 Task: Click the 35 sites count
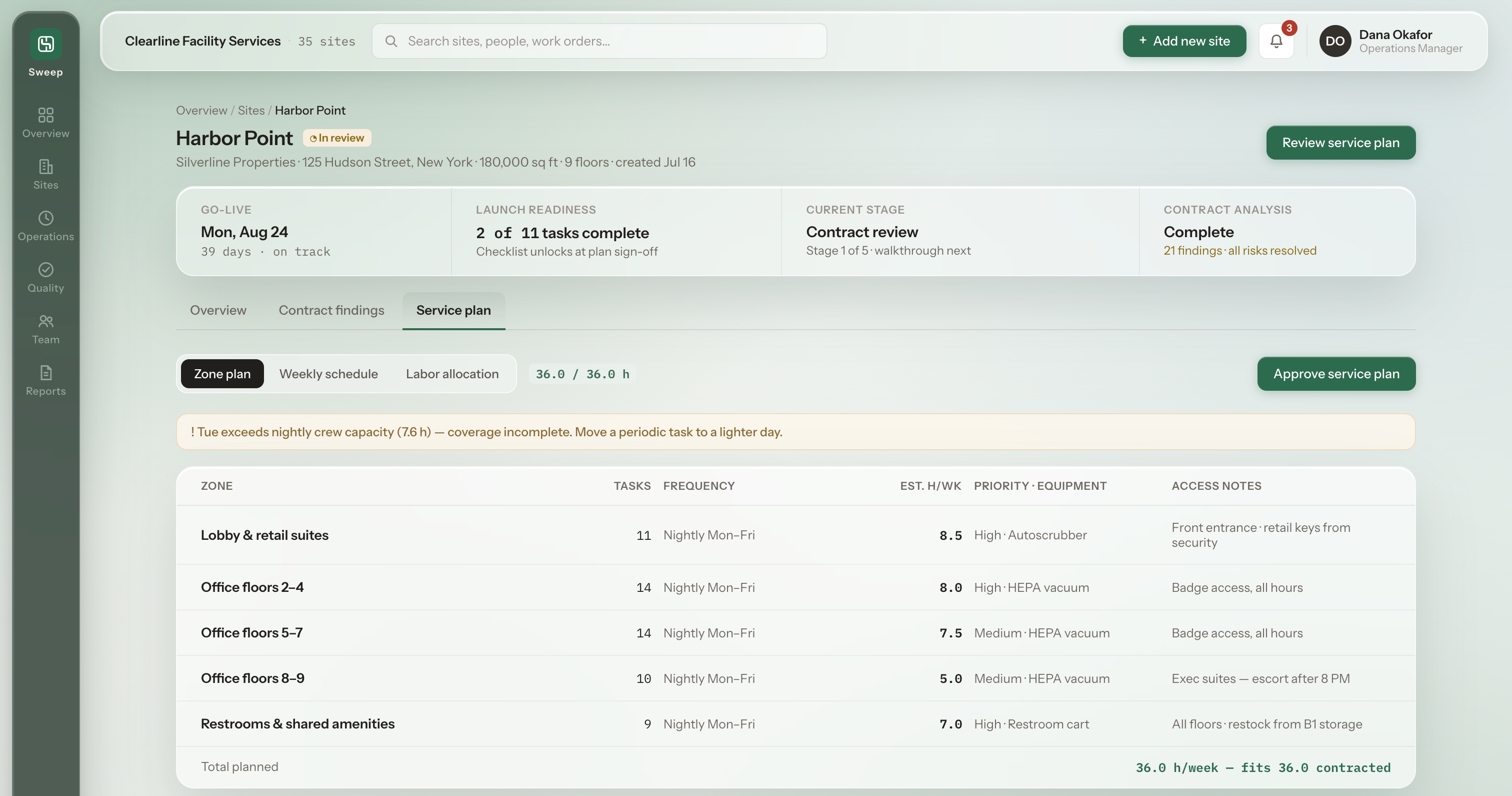[x=326, y=41]
